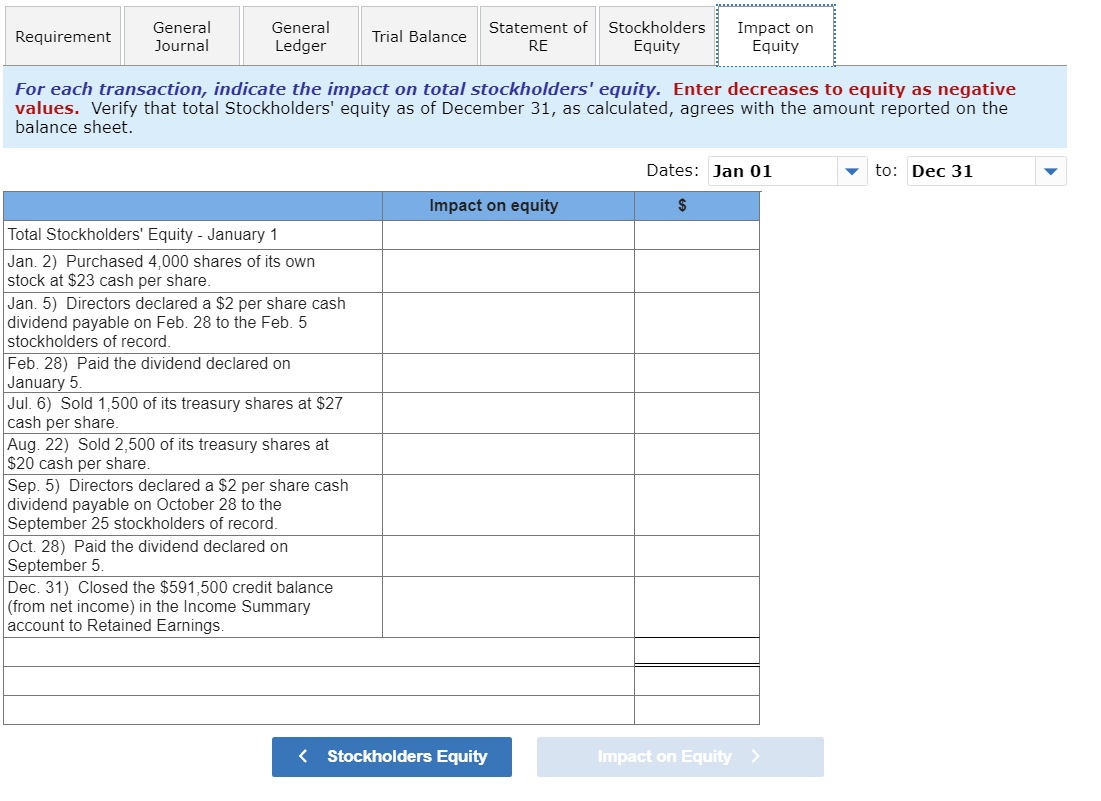Open the Jan 01 start date dropdown
The width and height of the screenshot is (1101, 801).
pos(787,171)
